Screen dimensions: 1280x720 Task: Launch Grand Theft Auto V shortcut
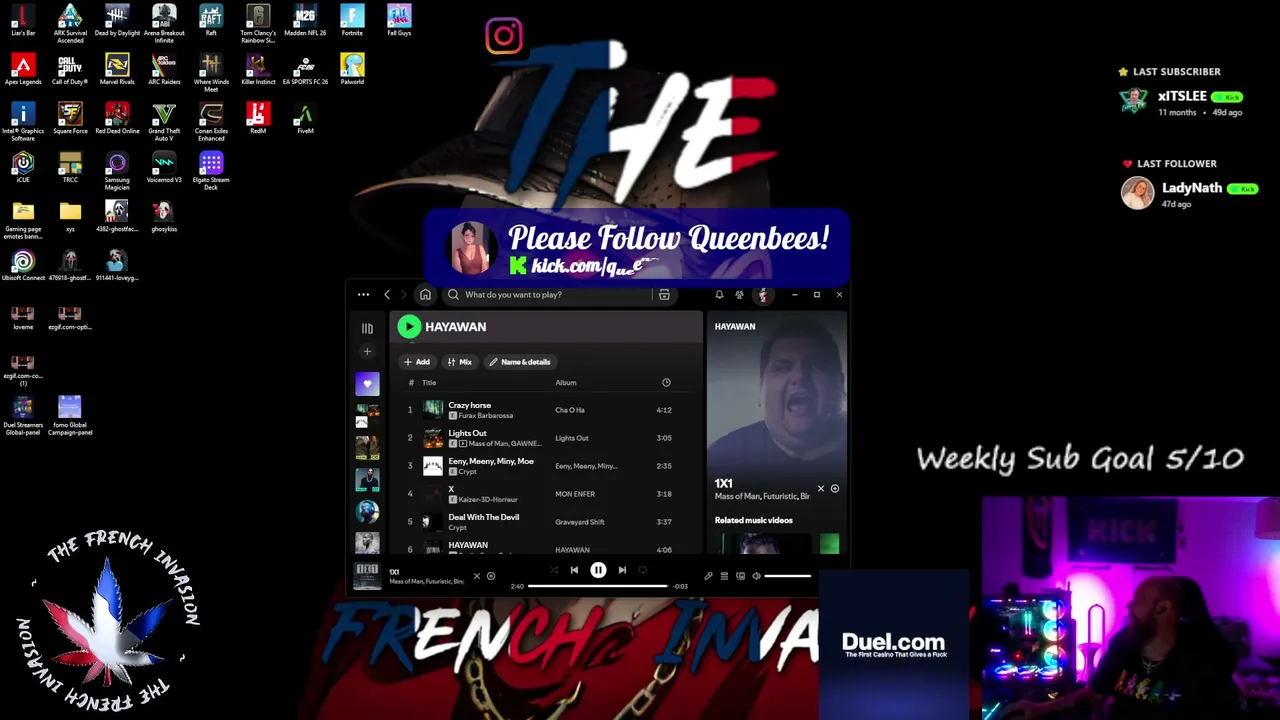click(x=164, y=122)
